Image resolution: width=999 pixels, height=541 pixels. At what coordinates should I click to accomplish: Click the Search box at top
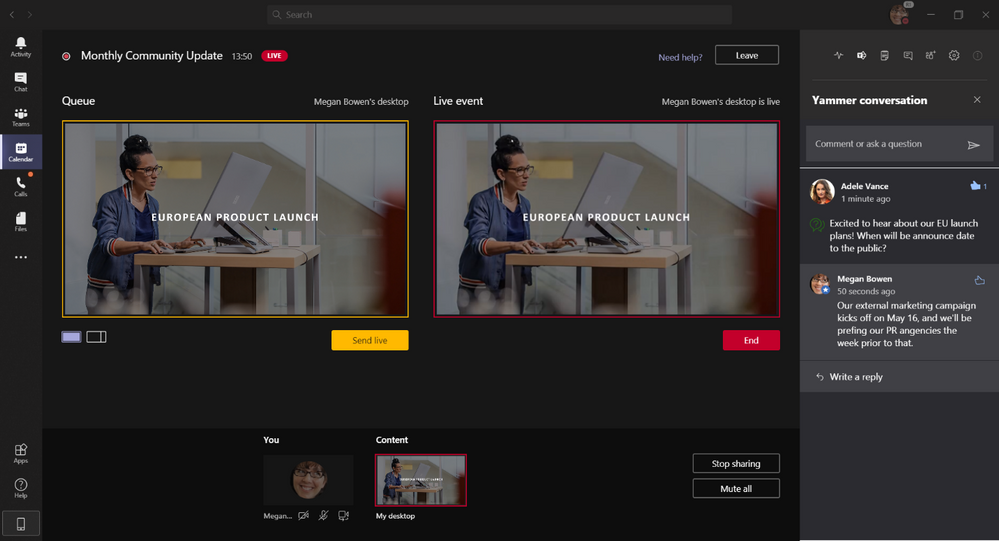pyautogui.click(x=500, y=14)
